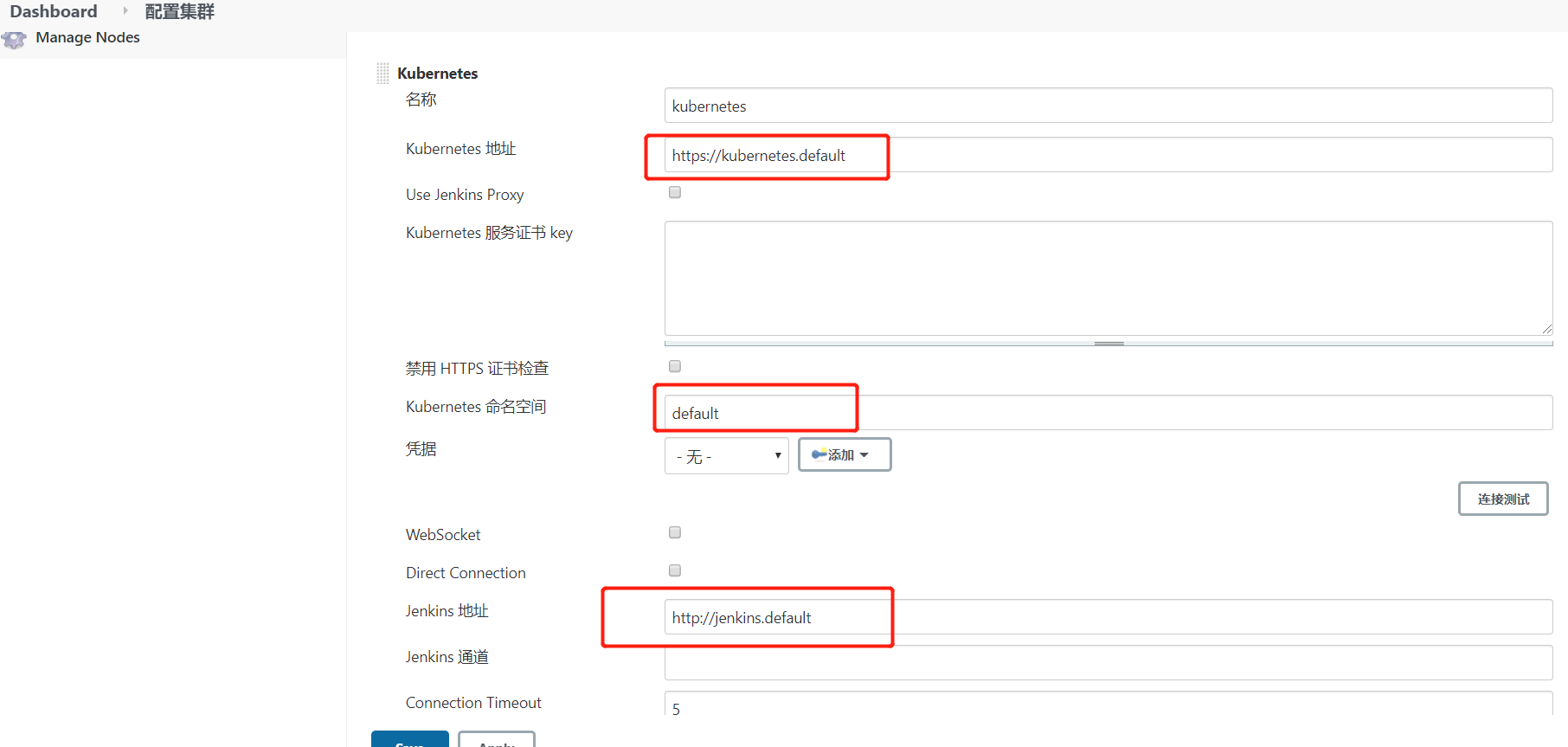Click the 连接测试 button
This screenshot has height=747, width=1568.
[1503, 499]
